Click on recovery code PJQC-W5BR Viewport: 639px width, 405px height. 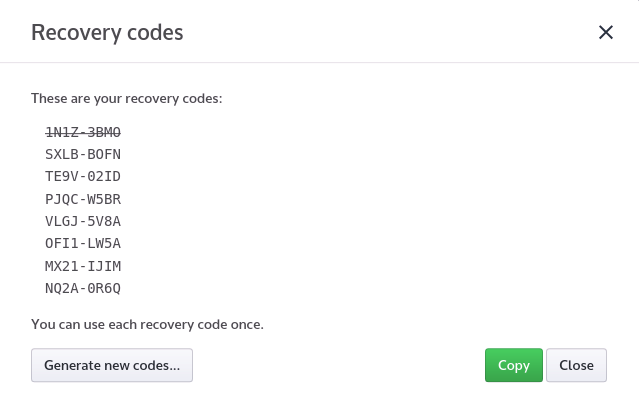click(83, 199)
